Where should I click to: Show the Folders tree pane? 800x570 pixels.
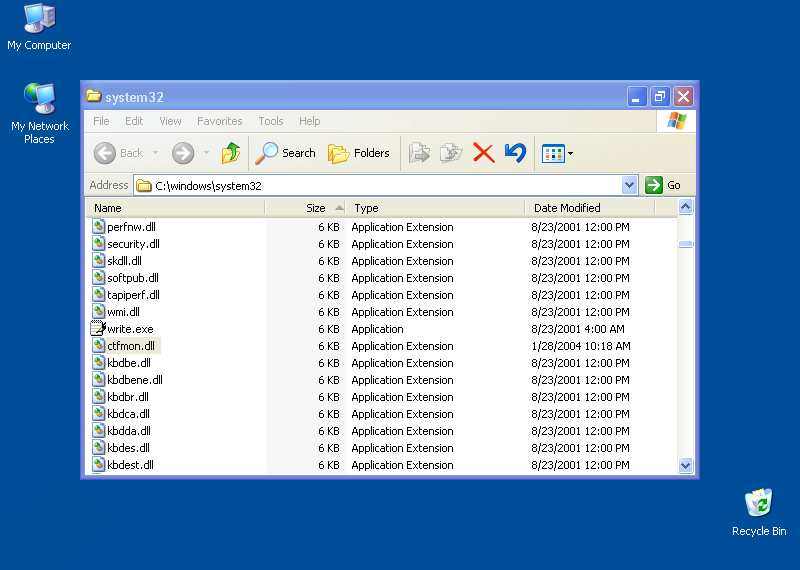click(358, 153)
